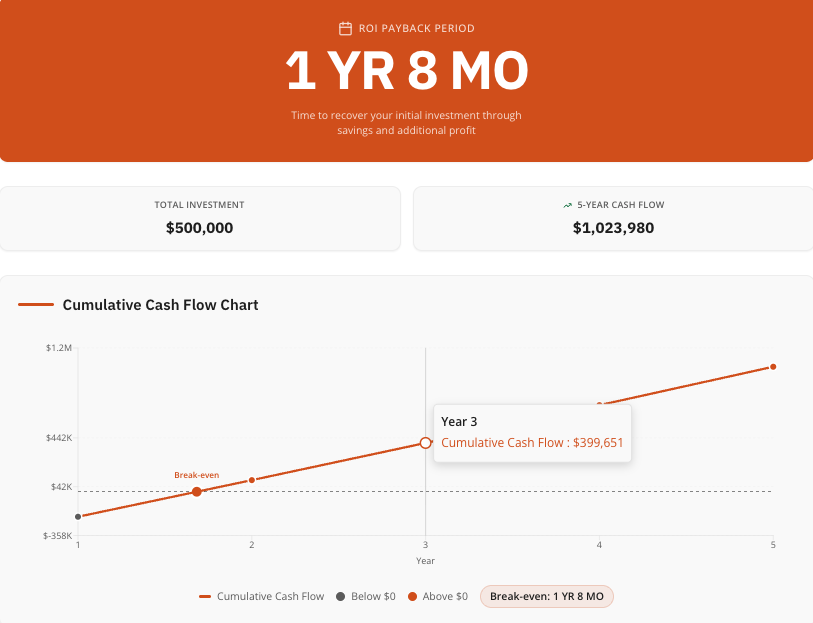Image resolution: width=813 pixels, height=623 pixels.
Task: Select the Year 5 data point
Action: 773,367
